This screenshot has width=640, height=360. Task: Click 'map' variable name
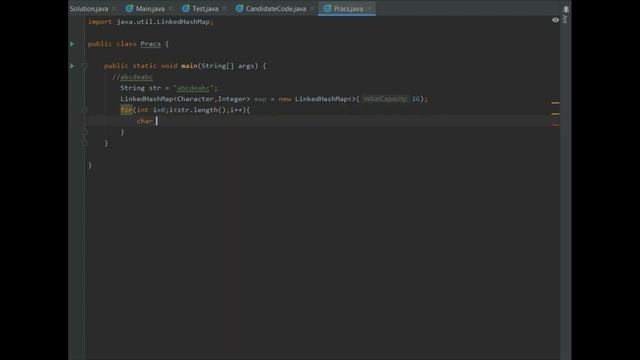[x=260, y=99]
